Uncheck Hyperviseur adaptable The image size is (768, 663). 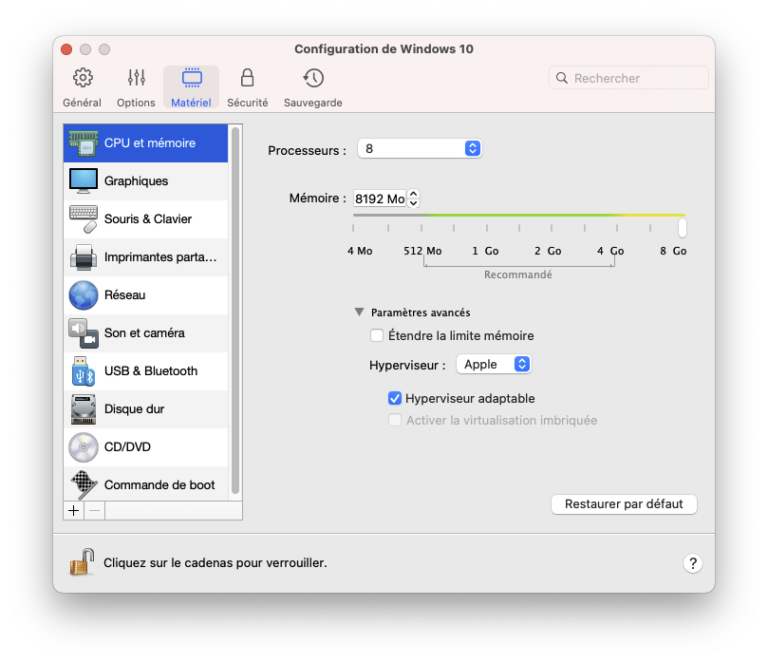[x=394, y=398]
